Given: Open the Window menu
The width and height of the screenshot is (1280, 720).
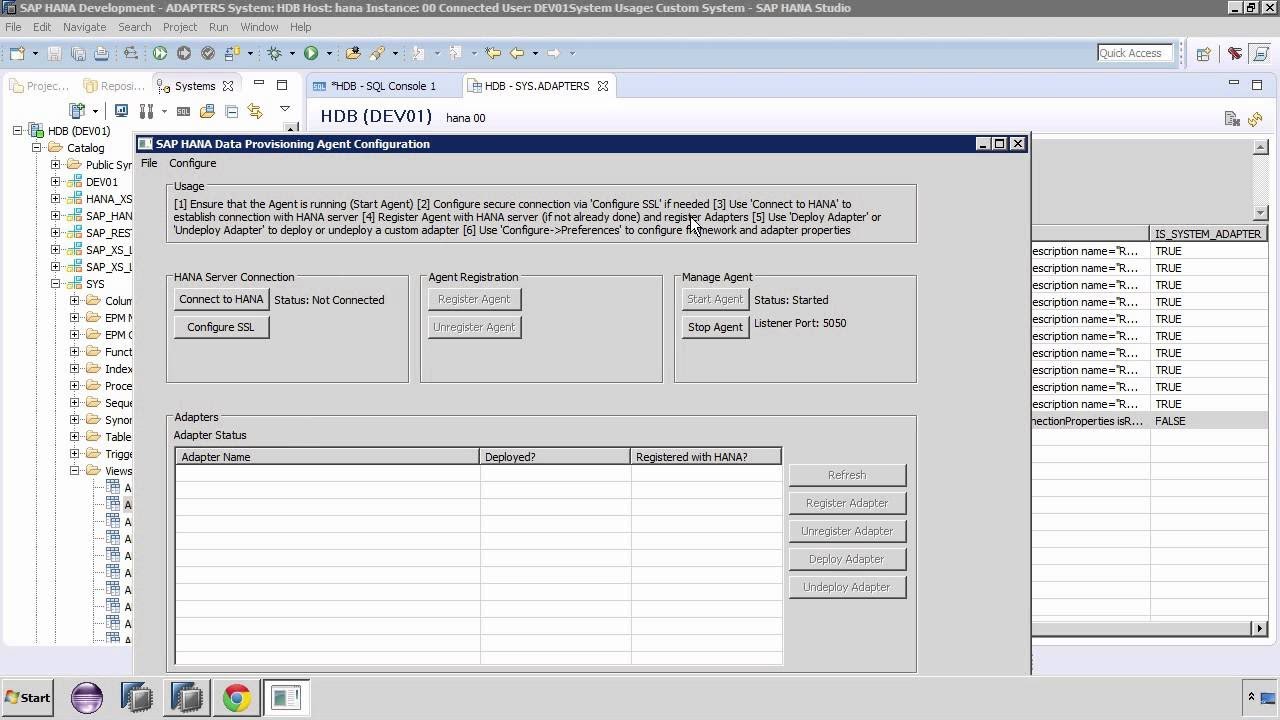Looking at the screenshot, I should tap(259, 27).
